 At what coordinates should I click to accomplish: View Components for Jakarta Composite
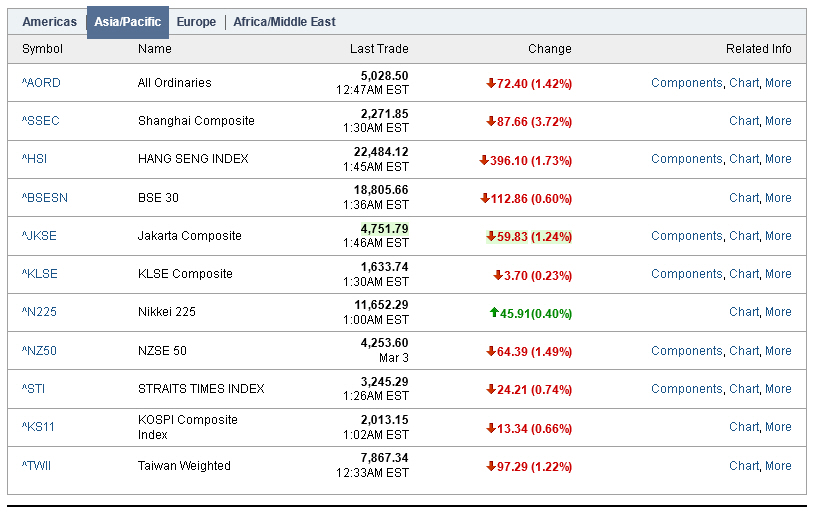tap(686, 236)
